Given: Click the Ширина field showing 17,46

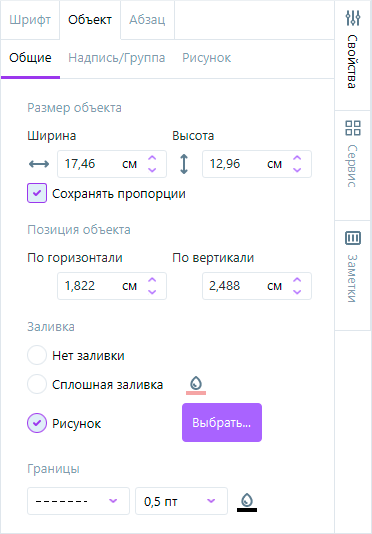Looking at the screenshot, I should [x=112, y=164].
